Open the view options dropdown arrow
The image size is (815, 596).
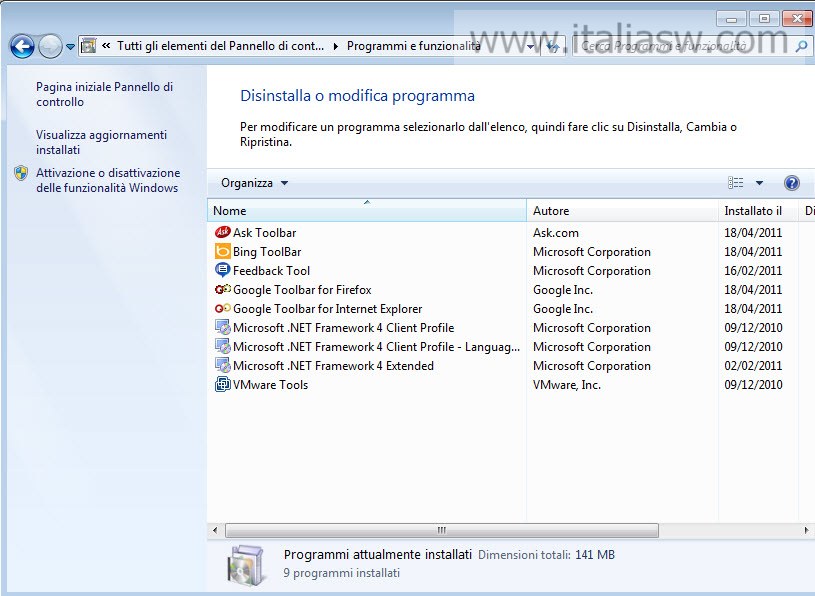759,183
